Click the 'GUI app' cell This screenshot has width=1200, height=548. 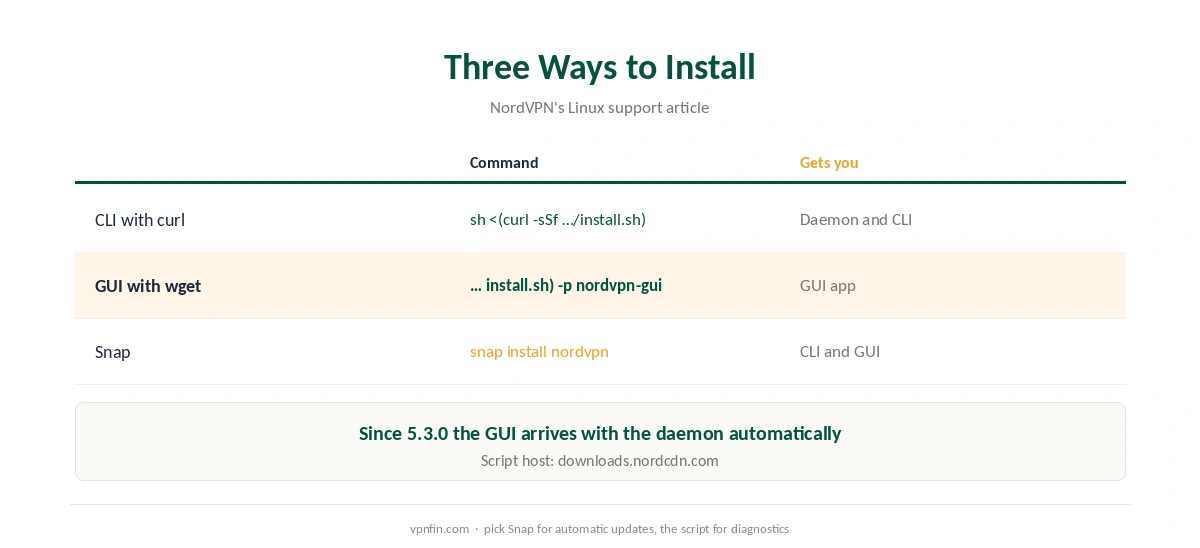pos(828,286)
